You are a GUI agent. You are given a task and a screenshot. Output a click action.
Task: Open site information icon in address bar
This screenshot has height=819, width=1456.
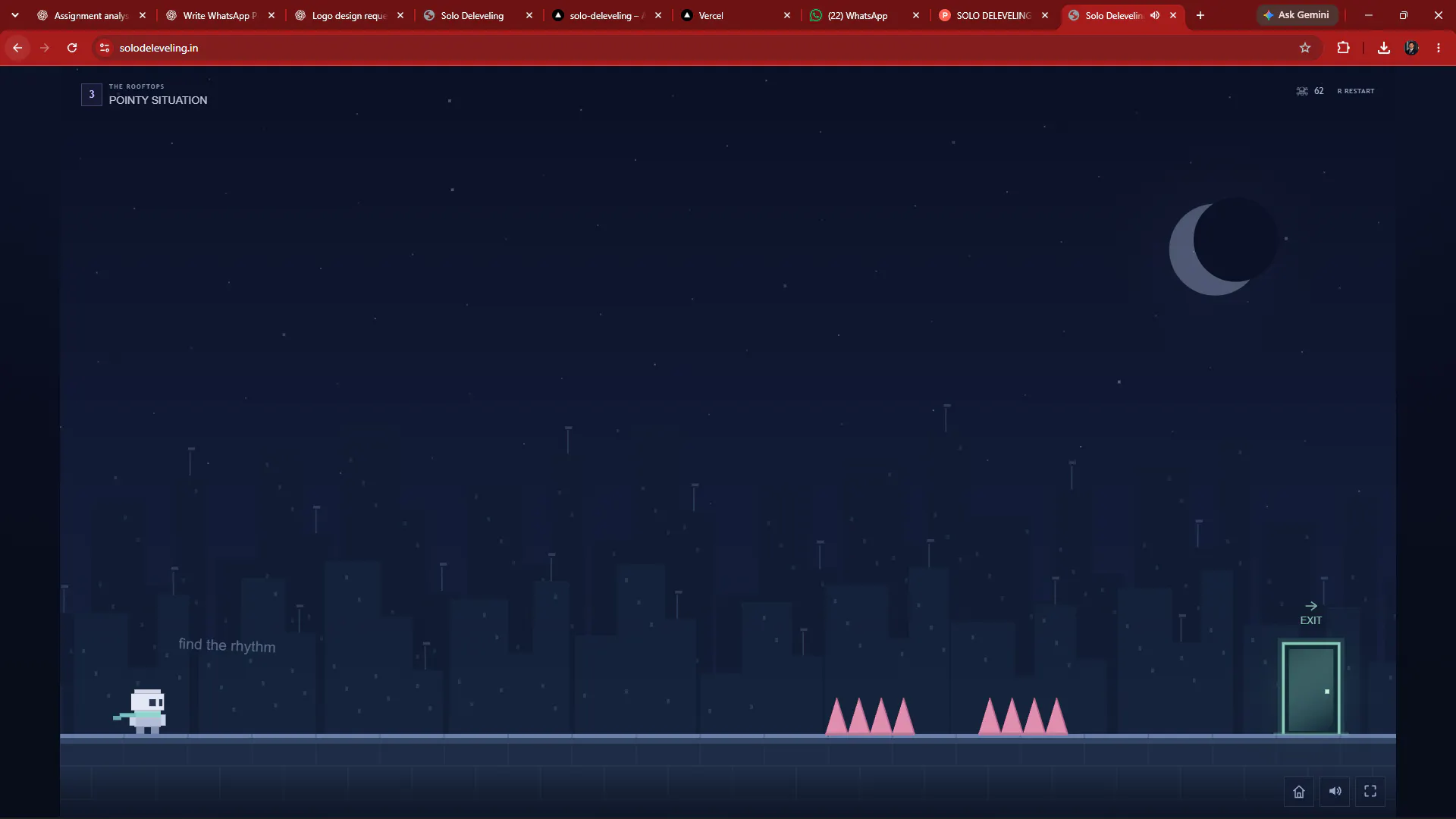point(105,48)
